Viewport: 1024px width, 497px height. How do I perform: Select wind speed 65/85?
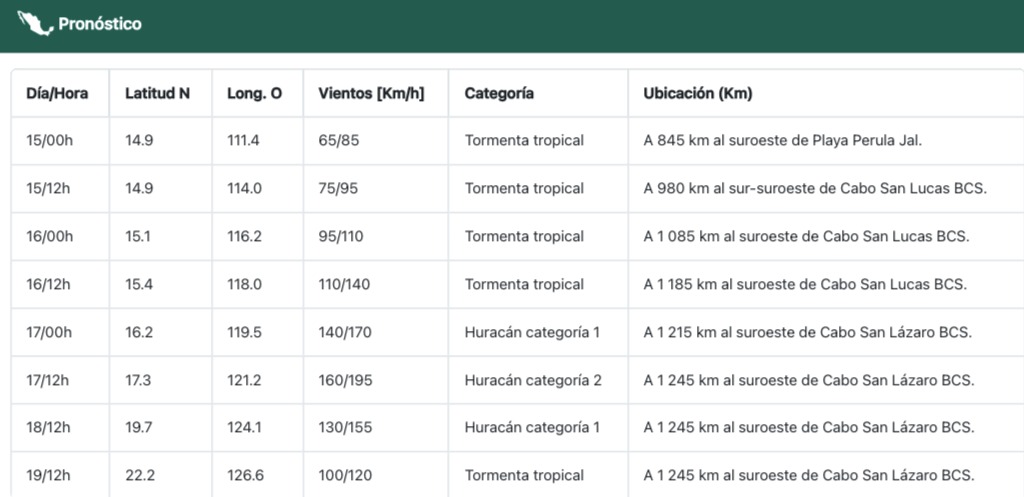pos(339,140)
